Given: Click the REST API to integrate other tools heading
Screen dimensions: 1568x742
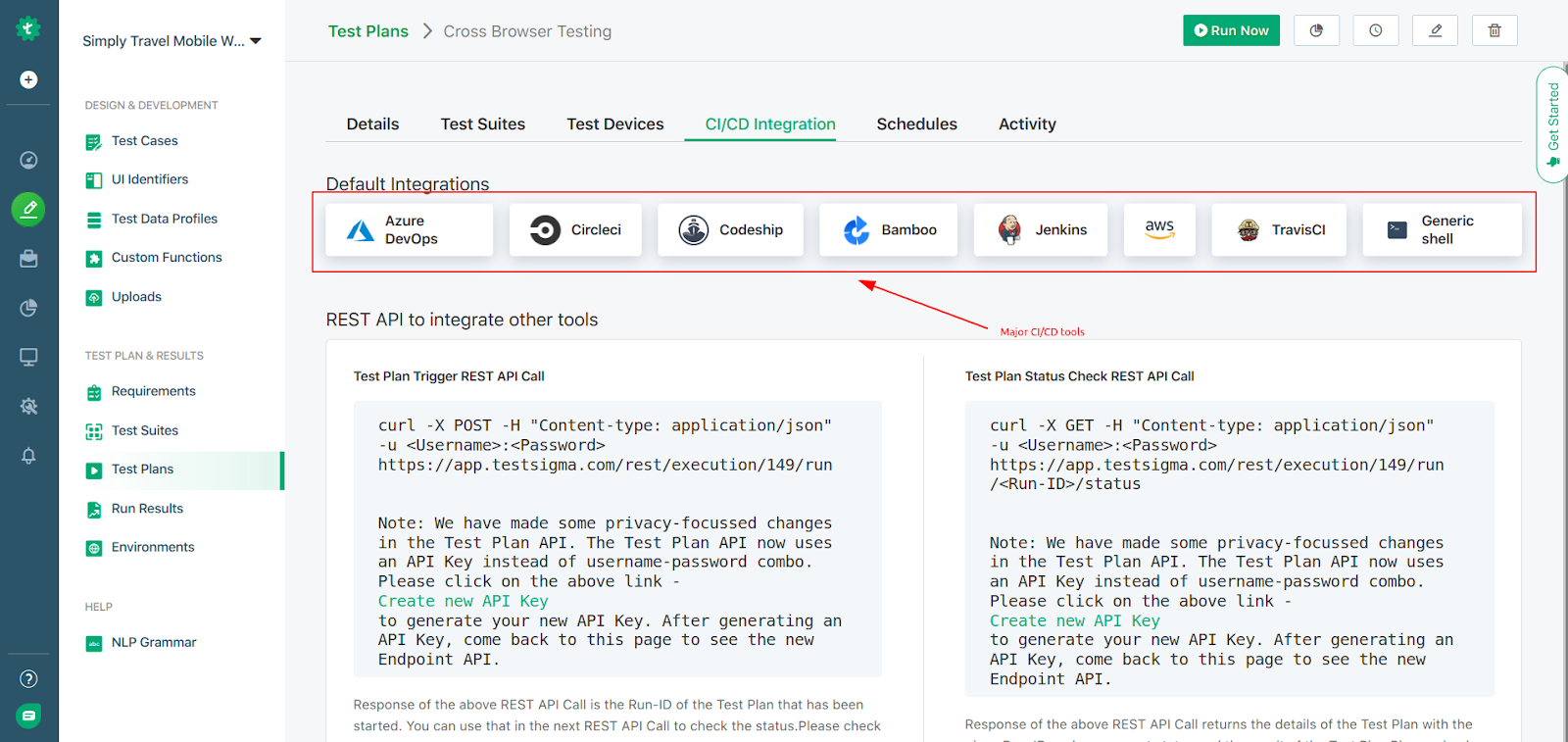Looking at the screenshot, I should coord(462,320).
